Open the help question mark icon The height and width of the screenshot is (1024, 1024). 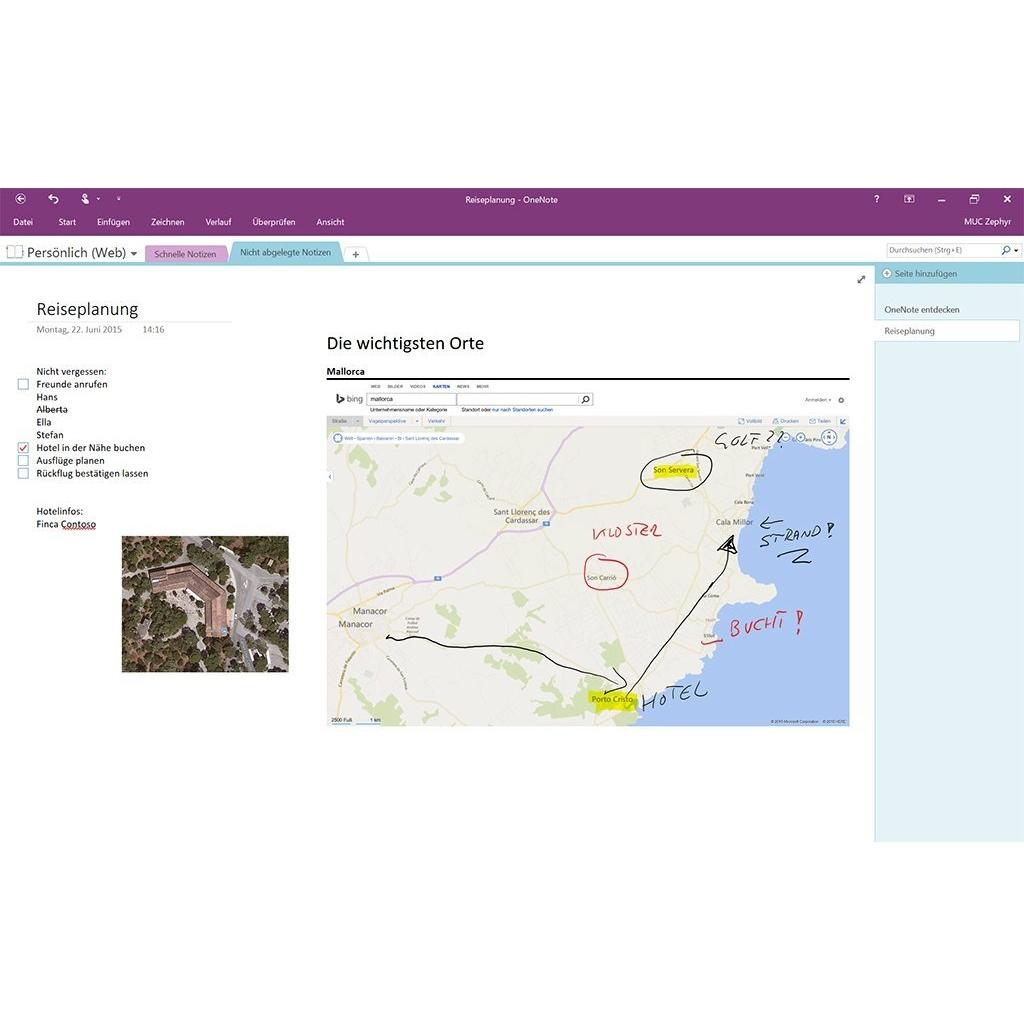[876, 199]
